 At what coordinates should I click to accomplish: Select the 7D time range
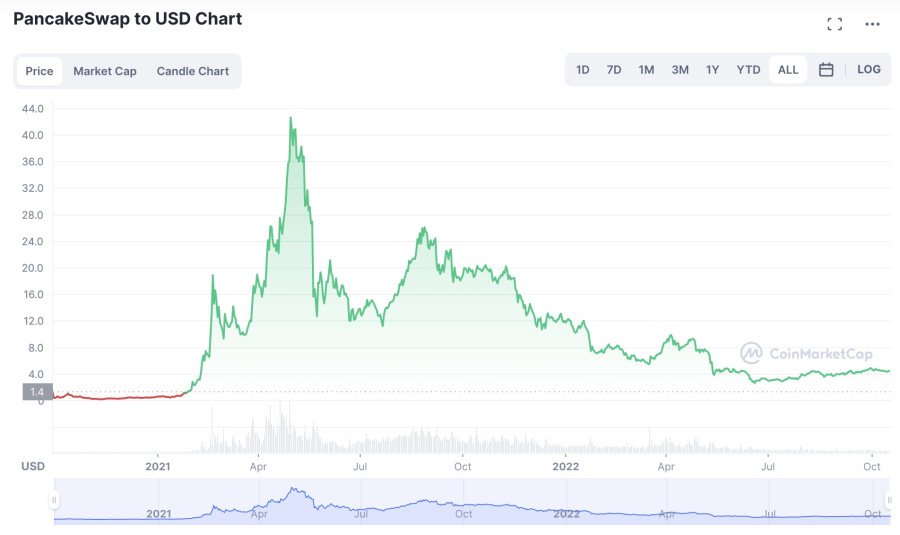click(614, 70)
